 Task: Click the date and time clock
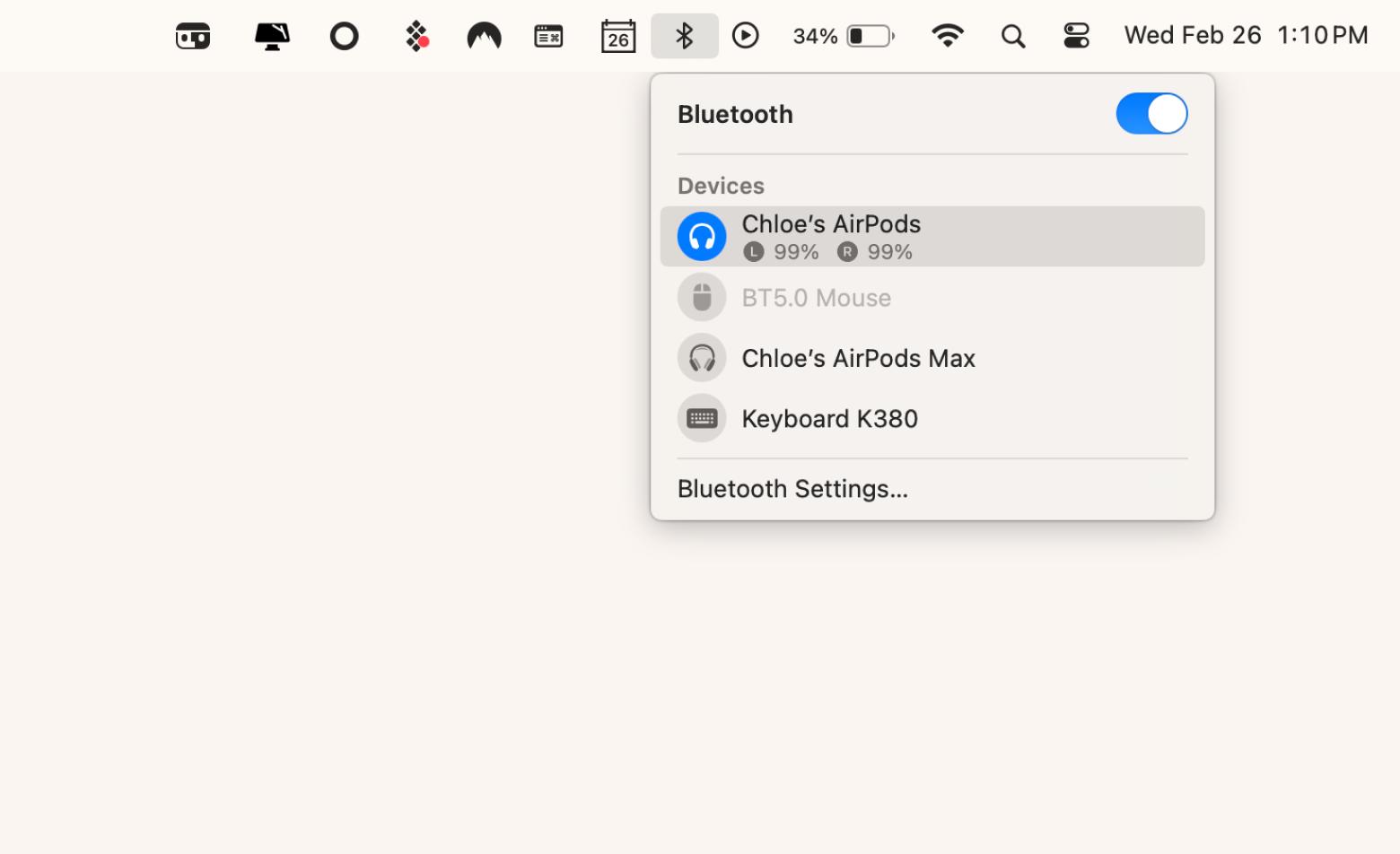[x=1246, y=36]
